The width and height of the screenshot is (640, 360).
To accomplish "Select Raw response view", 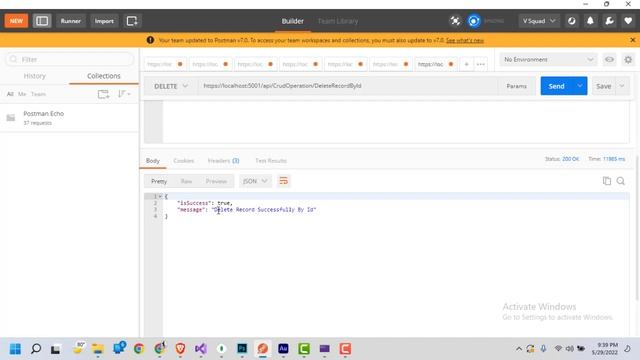I will point(187,181).
